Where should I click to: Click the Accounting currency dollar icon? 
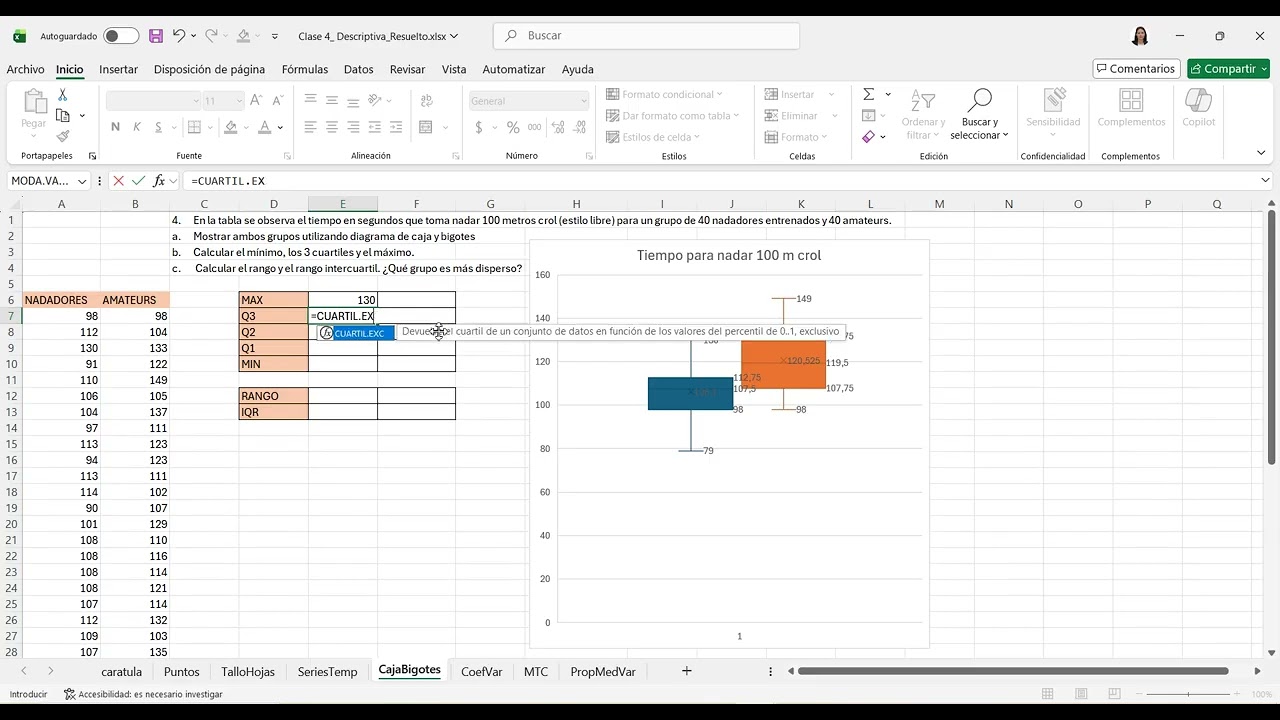[479, 127]
